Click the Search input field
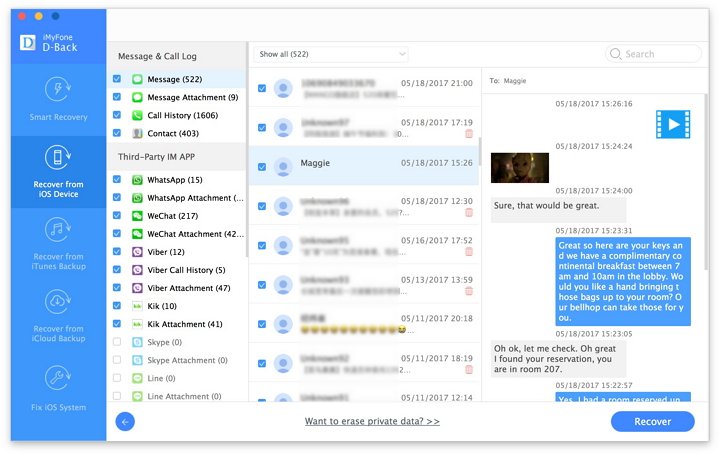Screen dimensions: 720x455 click(x=660, y=54)
